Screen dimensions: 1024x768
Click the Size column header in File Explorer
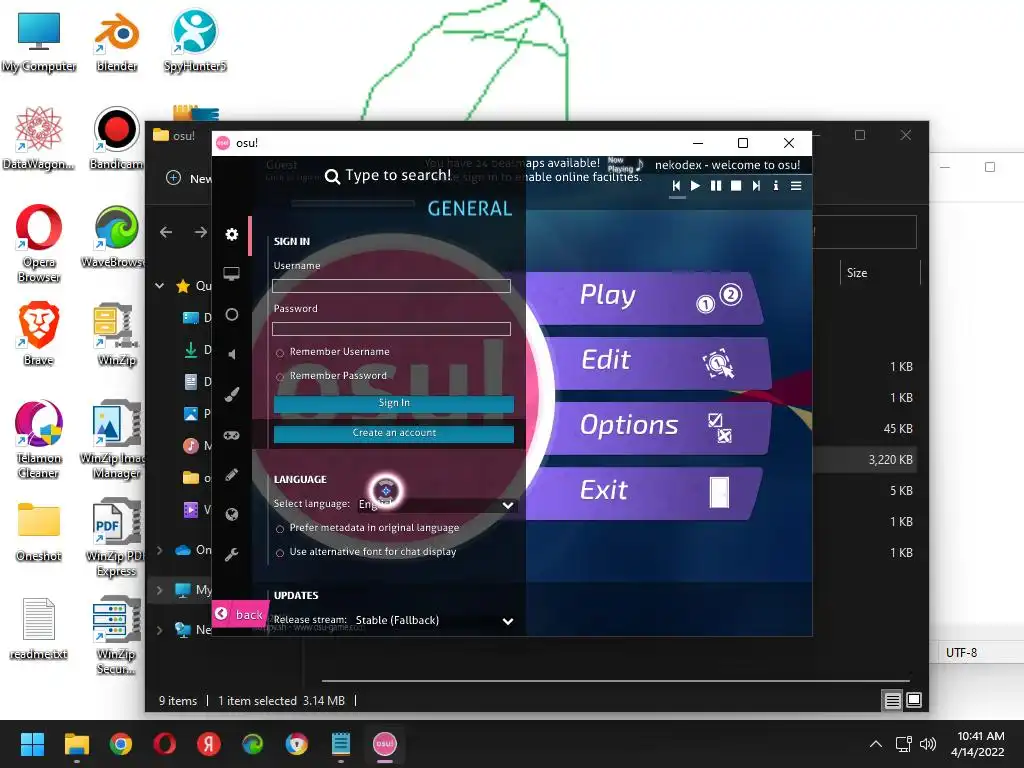[878, 273]
